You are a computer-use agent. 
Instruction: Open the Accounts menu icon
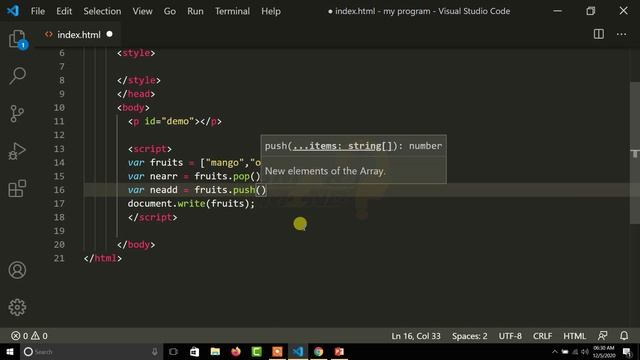(17, 270)
